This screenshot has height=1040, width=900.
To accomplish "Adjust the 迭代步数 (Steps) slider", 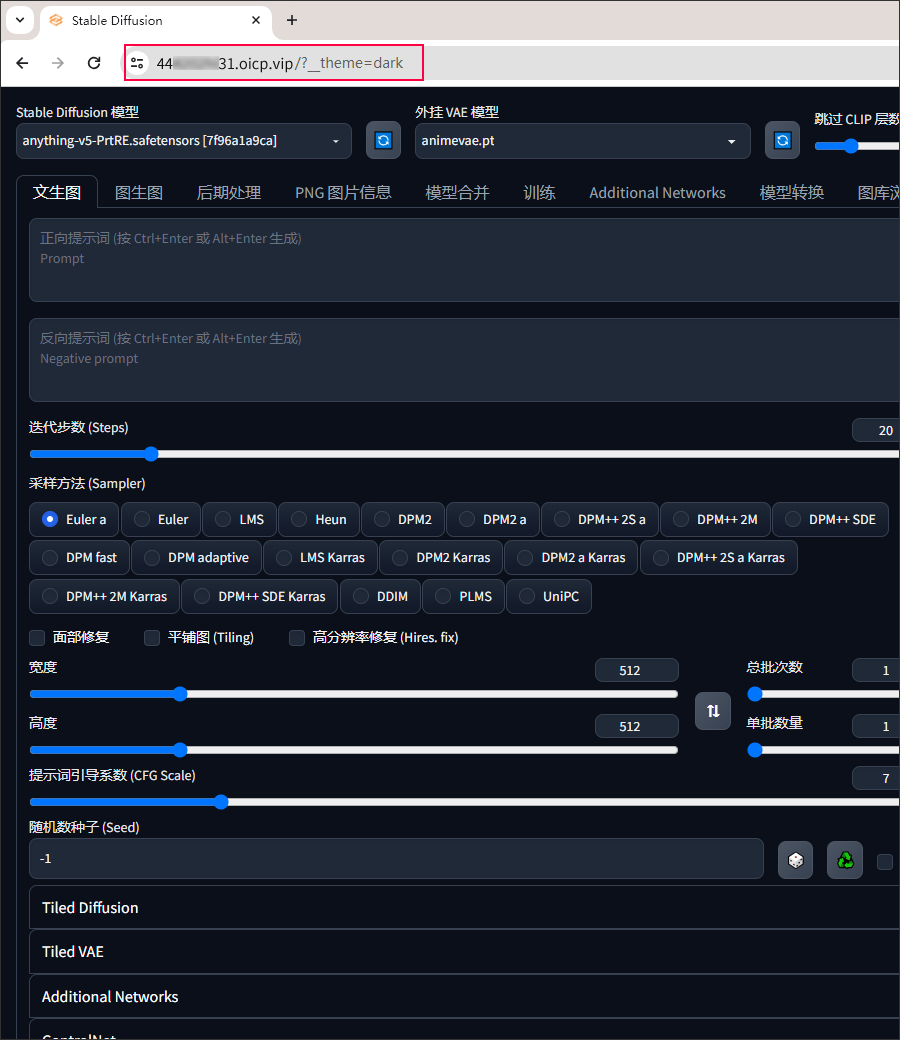I will pos(151,454).
